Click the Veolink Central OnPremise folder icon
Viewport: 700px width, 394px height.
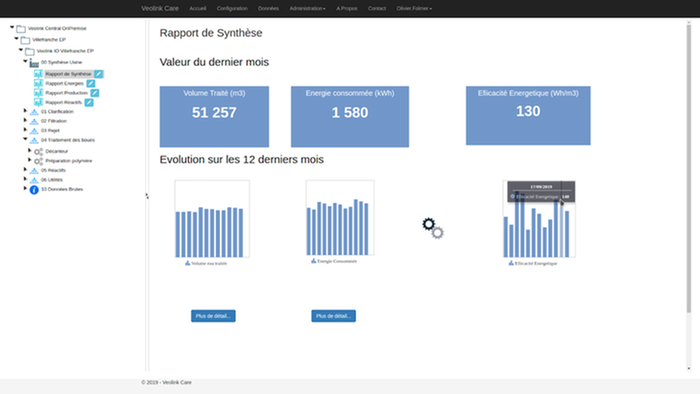(x=21, y=29)
